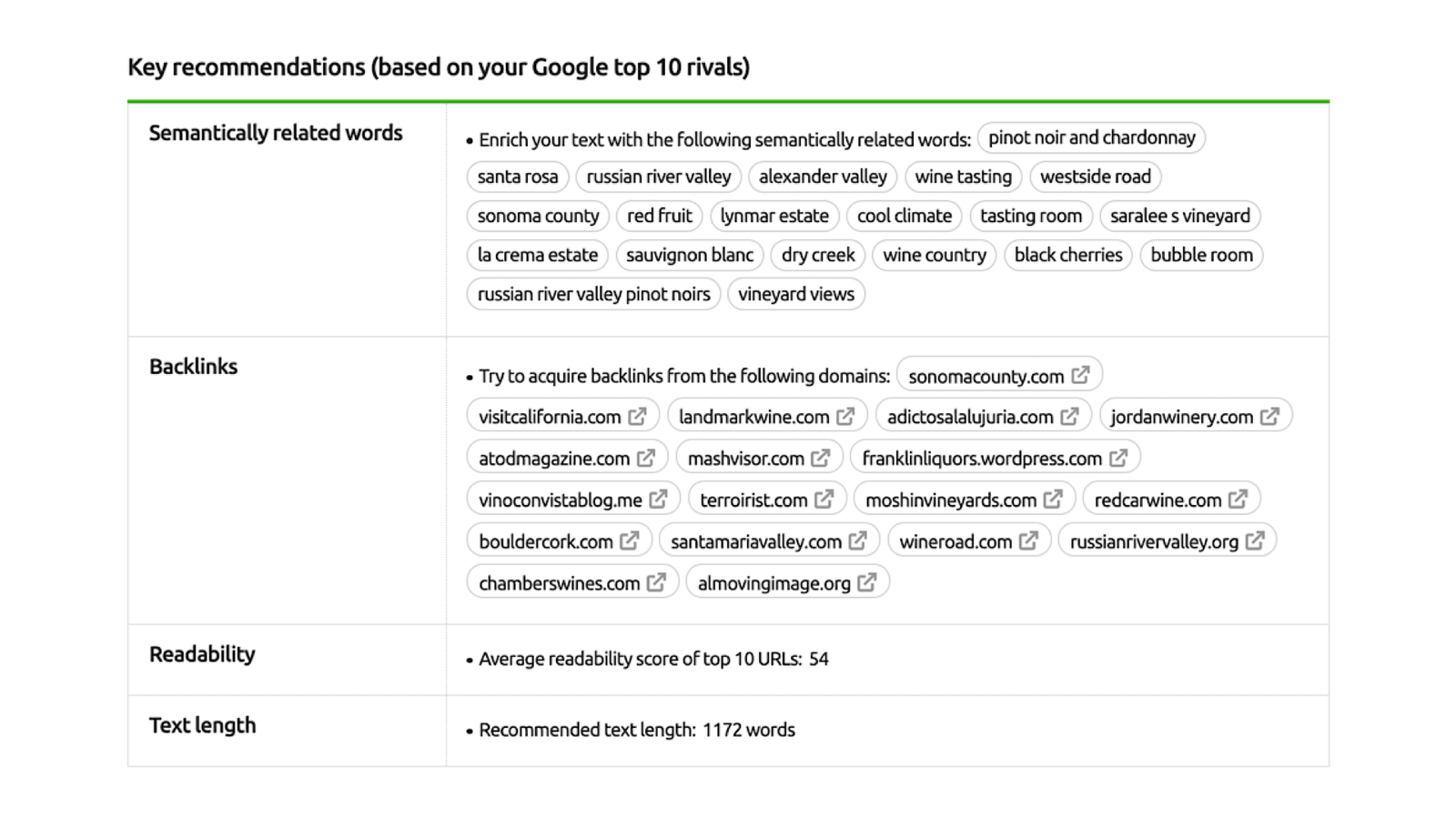Image resolution: width=1456 pixels, height=819 pixels.
Task: Click external link icon for franklinliquors.wordpress.com
Action: (x=1119, y=457)
